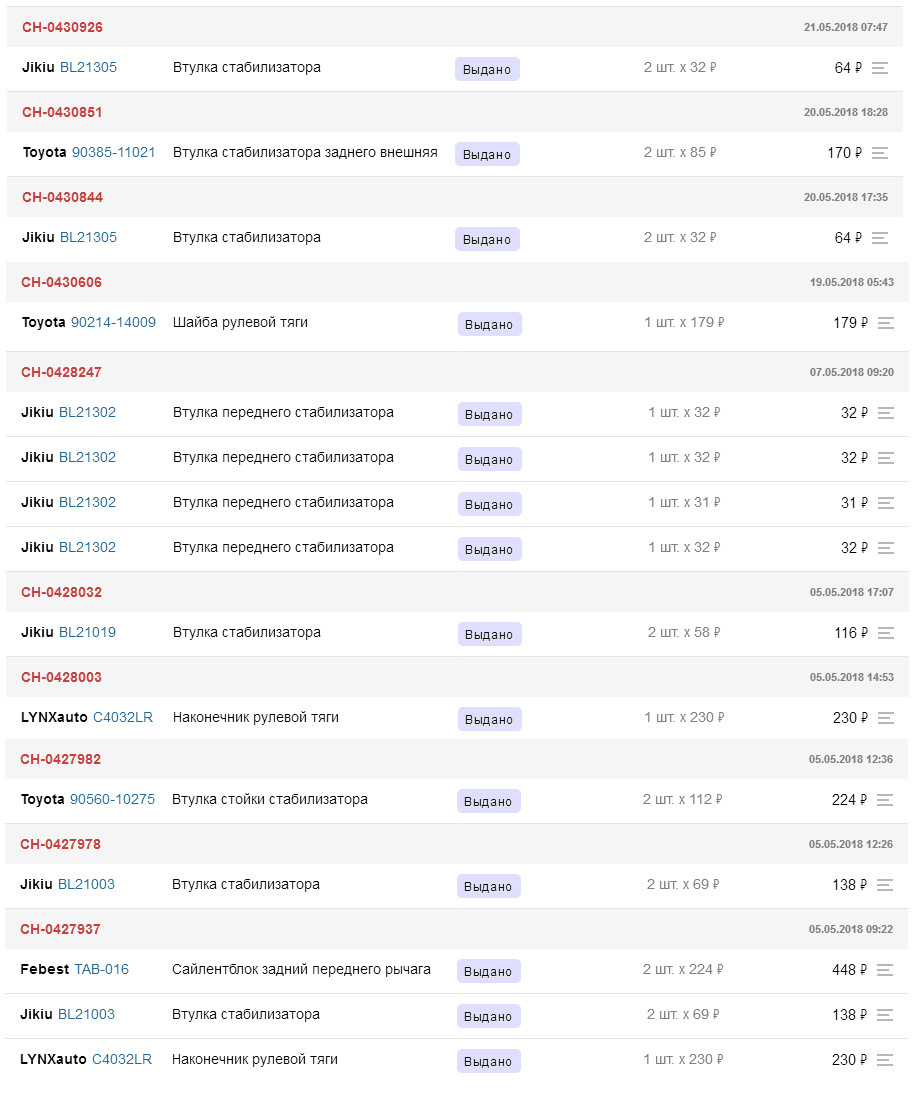Click part number TAB-016 link

101,969
